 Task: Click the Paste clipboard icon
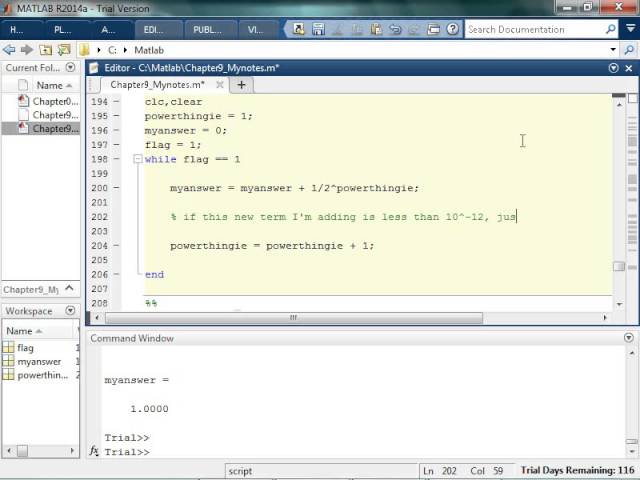click(x=376, y=29)
